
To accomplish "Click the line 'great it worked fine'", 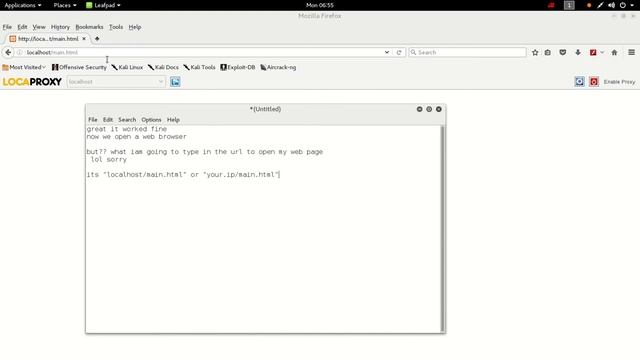I will 127,129.
